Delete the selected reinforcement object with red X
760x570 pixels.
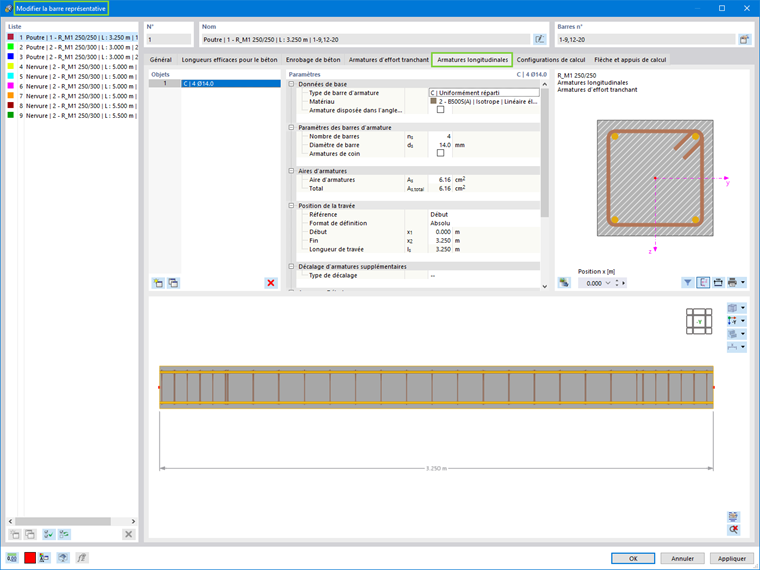pos(270,283)
